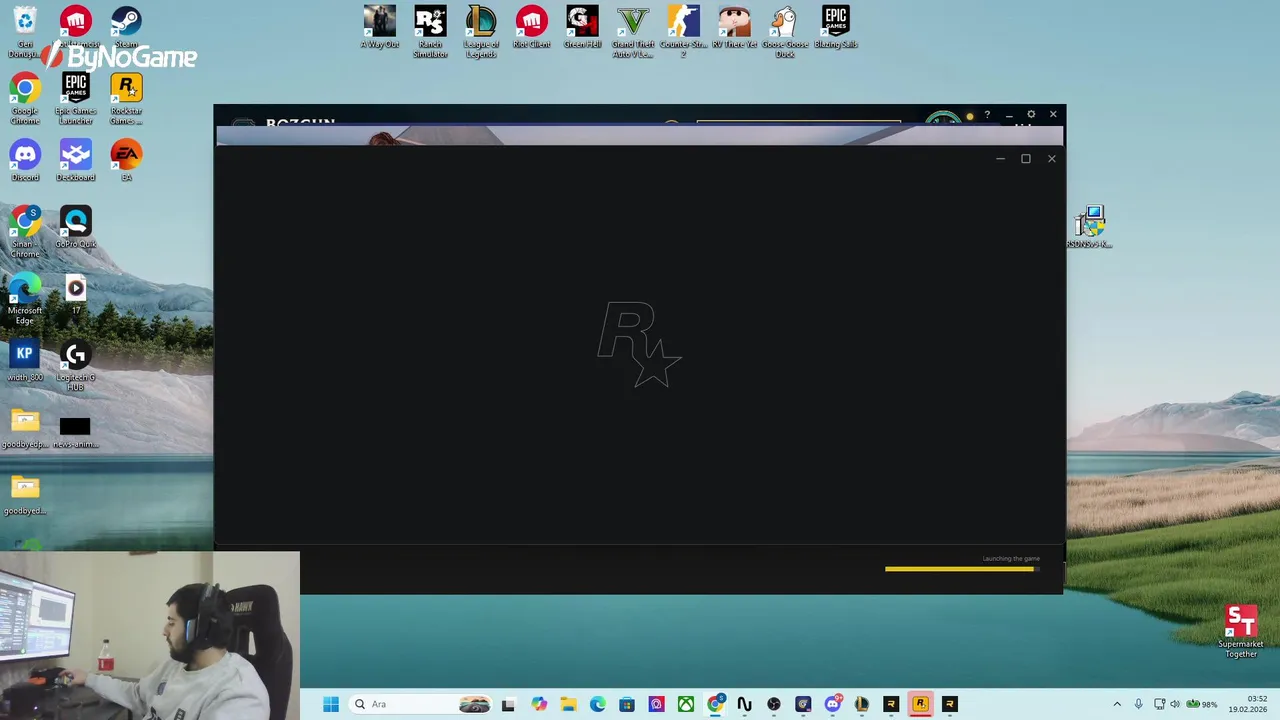The width and height of the screenshot is (1280, 720).
Task: Open the Ranch Simulator desktop shortcut
Action: click(x=430, y=32)
